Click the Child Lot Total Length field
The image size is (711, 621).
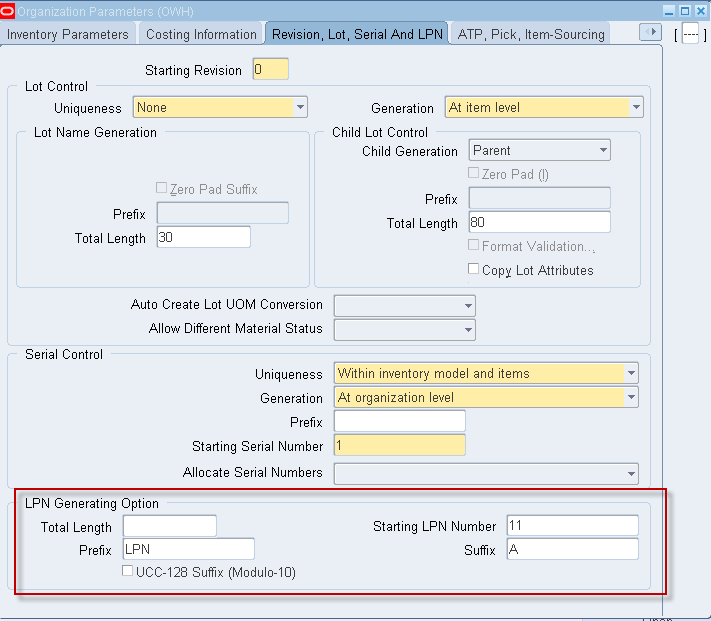click(540, 222)
